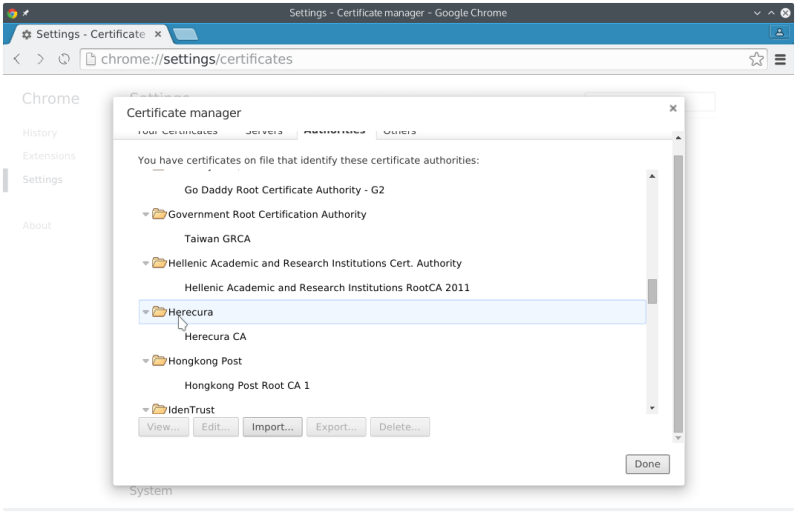Collapse the Hellenic Academic and Research group
Image resolution: width=800 pixels, height=517 pixels.
[x=146, y=263]
